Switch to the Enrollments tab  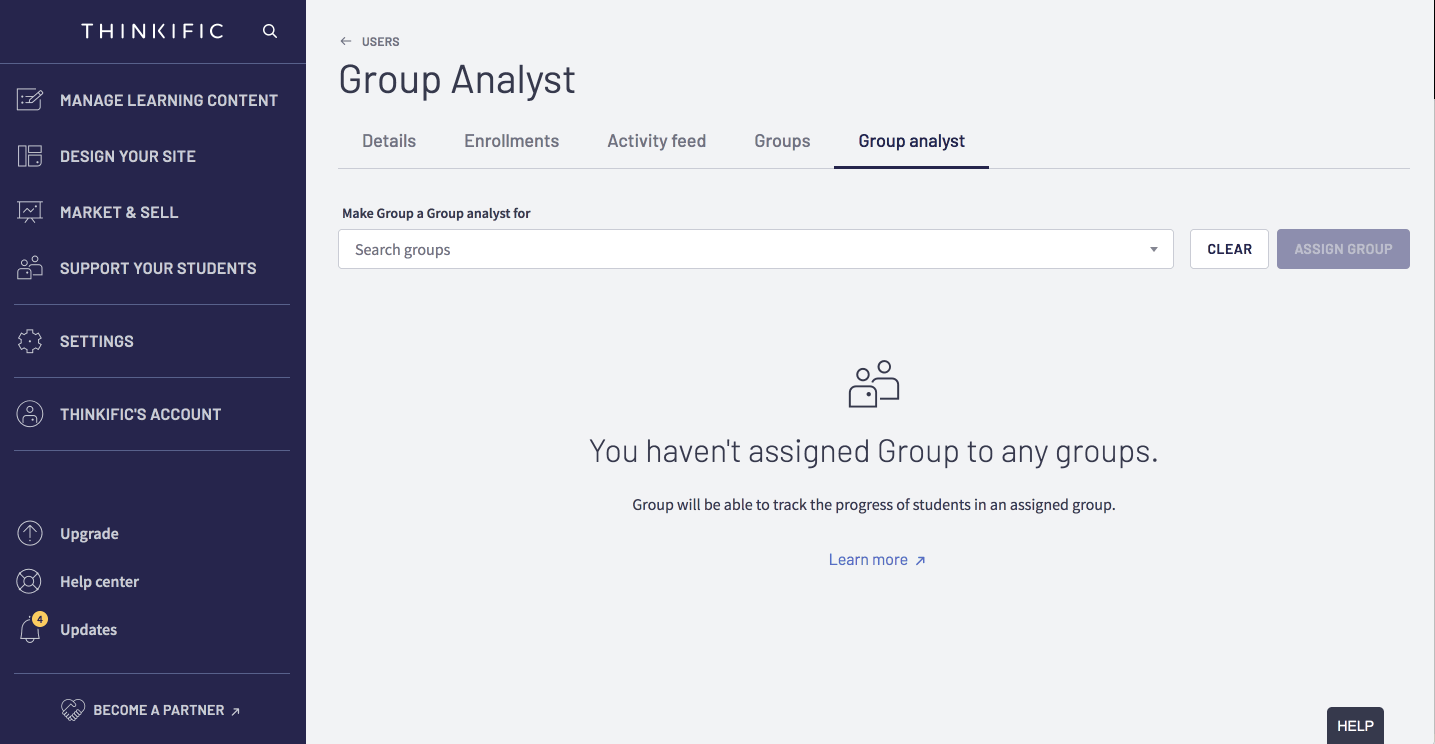click(511, 141)
